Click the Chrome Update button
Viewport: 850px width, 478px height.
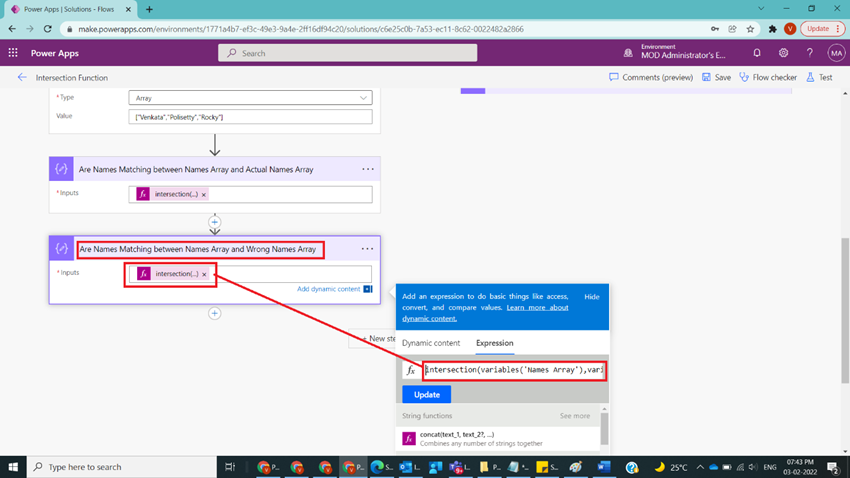pyautogui.click(x=822, y=29)
